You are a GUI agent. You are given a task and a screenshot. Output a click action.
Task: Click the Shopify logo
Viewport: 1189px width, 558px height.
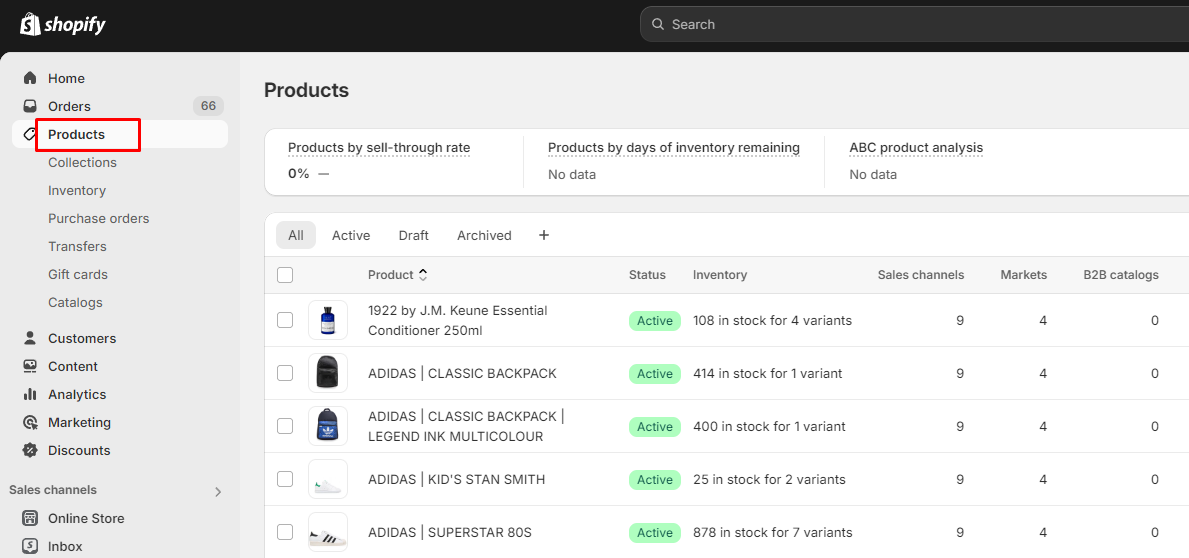click(62, 25)
